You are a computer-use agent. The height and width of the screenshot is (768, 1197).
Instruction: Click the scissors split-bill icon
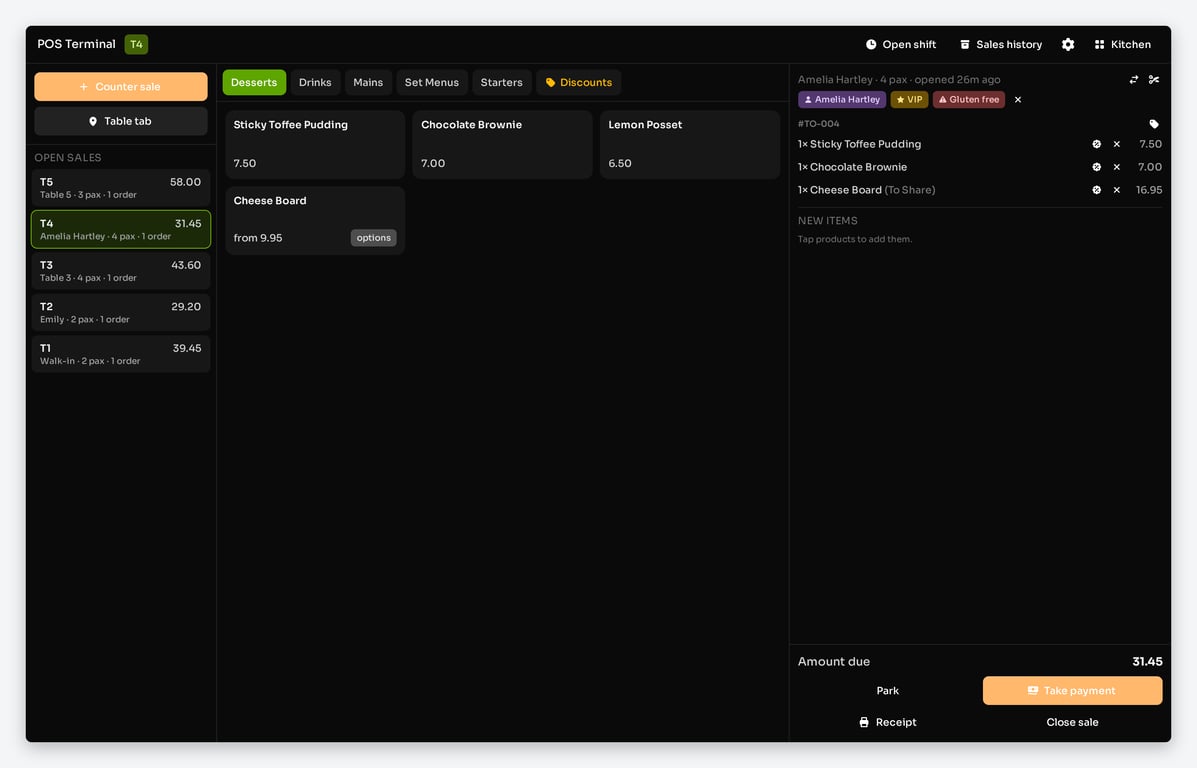pyautogui.click(x=1153, y=79)
